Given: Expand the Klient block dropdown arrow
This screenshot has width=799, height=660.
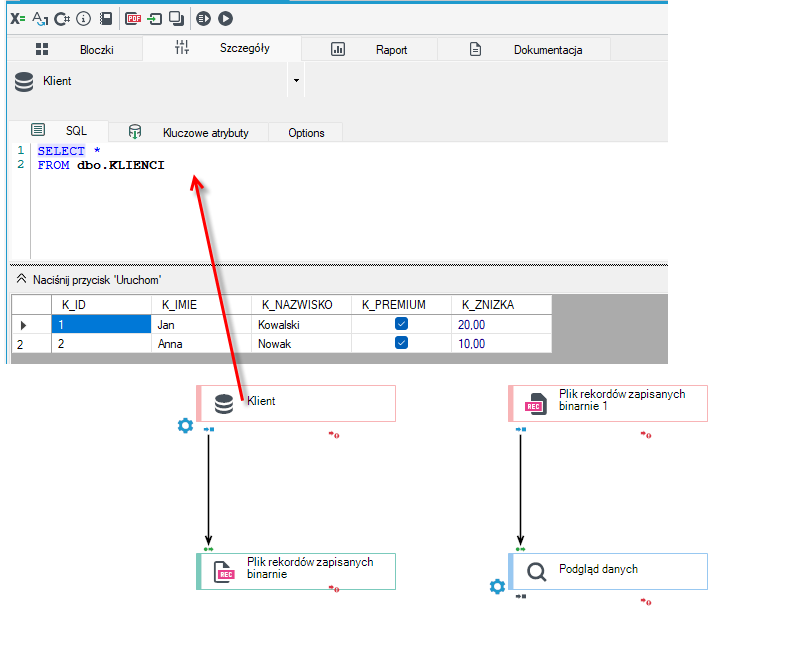Looking at the screenshot, I should pyautogui.click(x=296, y=81).
